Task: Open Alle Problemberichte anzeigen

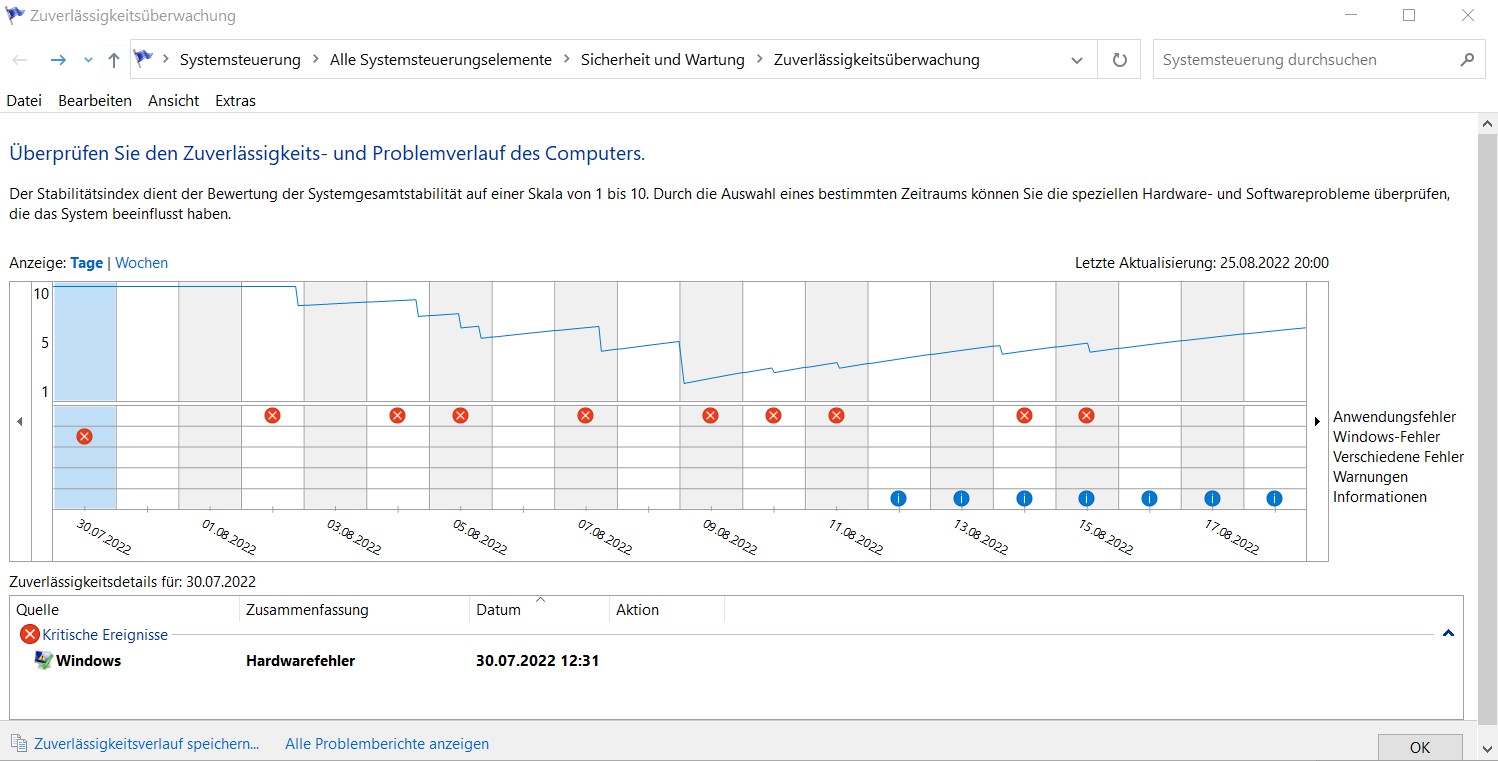Action: 387,744
